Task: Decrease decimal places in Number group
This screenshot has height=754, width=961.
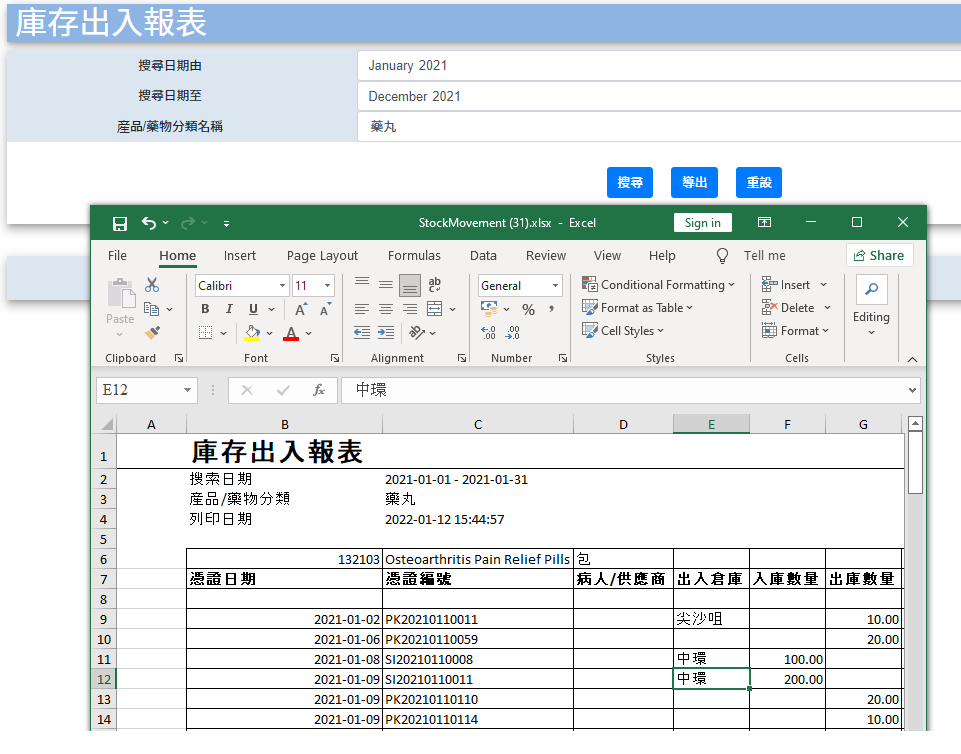Action: click(512, 333)
